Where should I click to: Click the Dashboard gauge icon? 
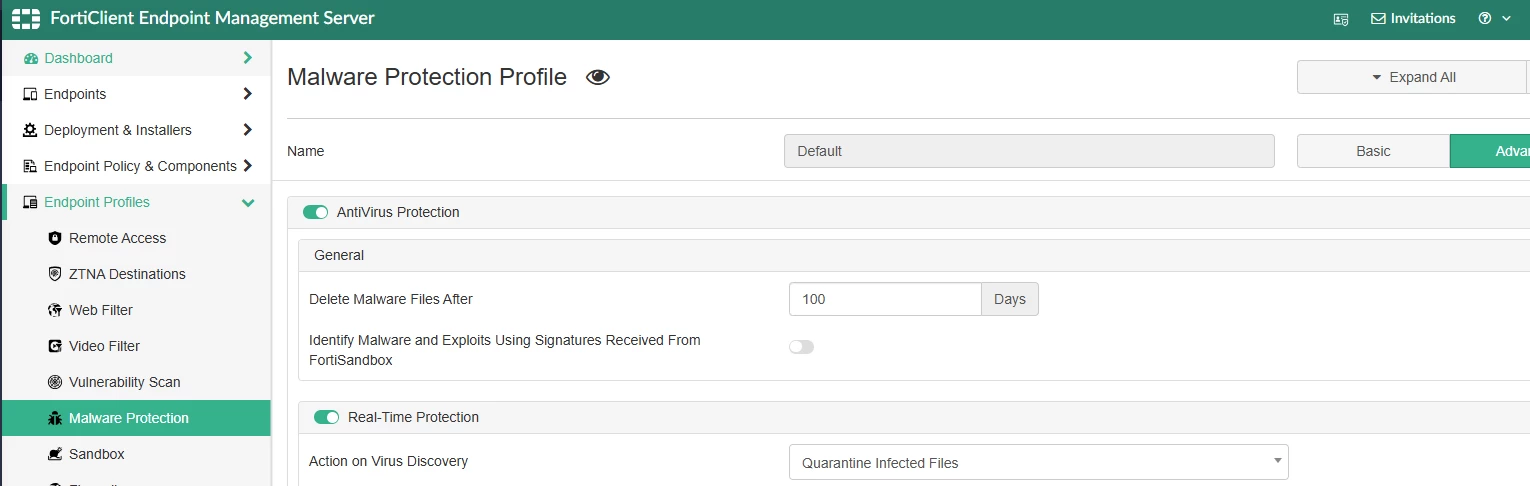[31, 58]
